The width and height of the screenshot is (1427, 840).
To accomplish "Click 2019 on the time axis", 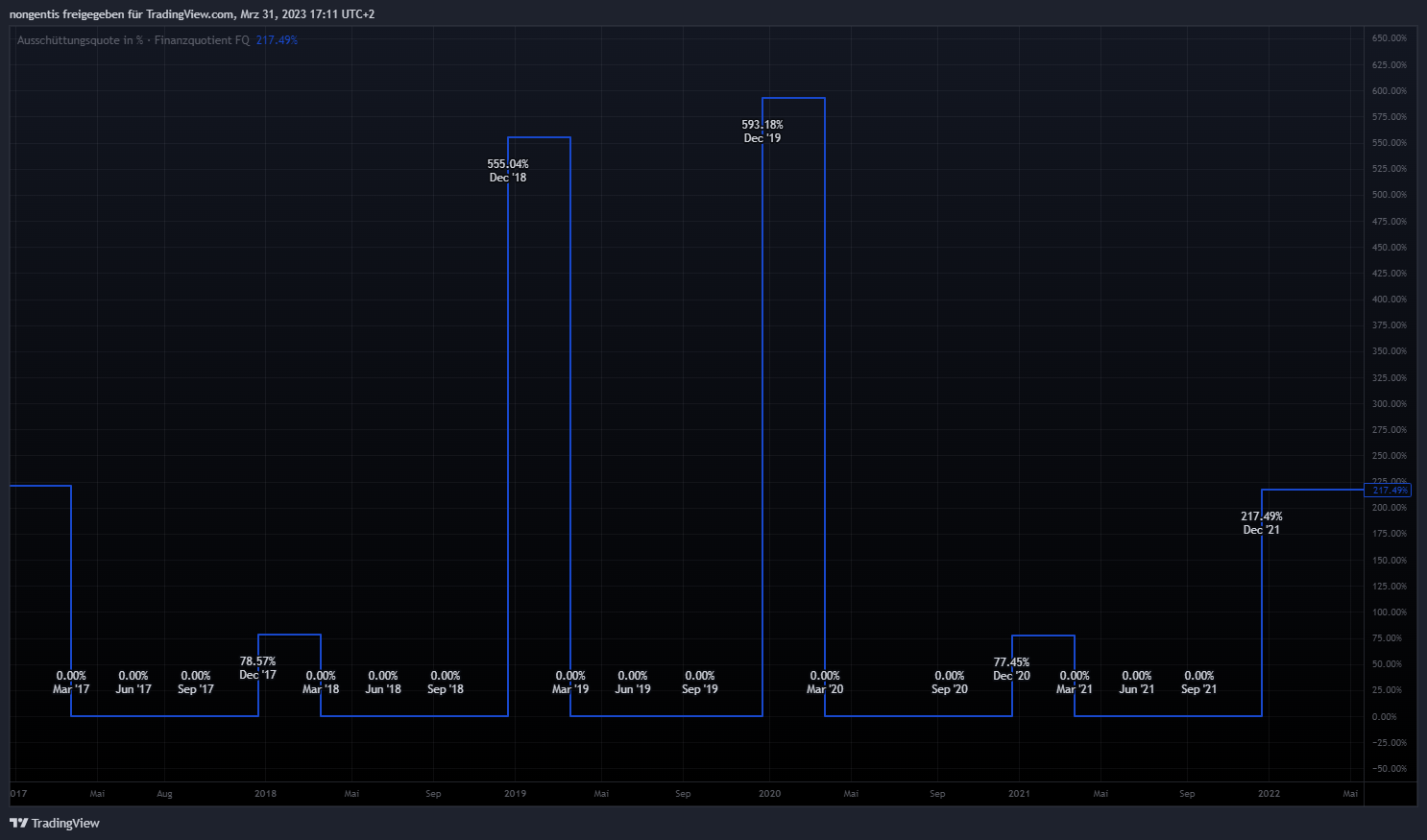I will coord(515,794).
